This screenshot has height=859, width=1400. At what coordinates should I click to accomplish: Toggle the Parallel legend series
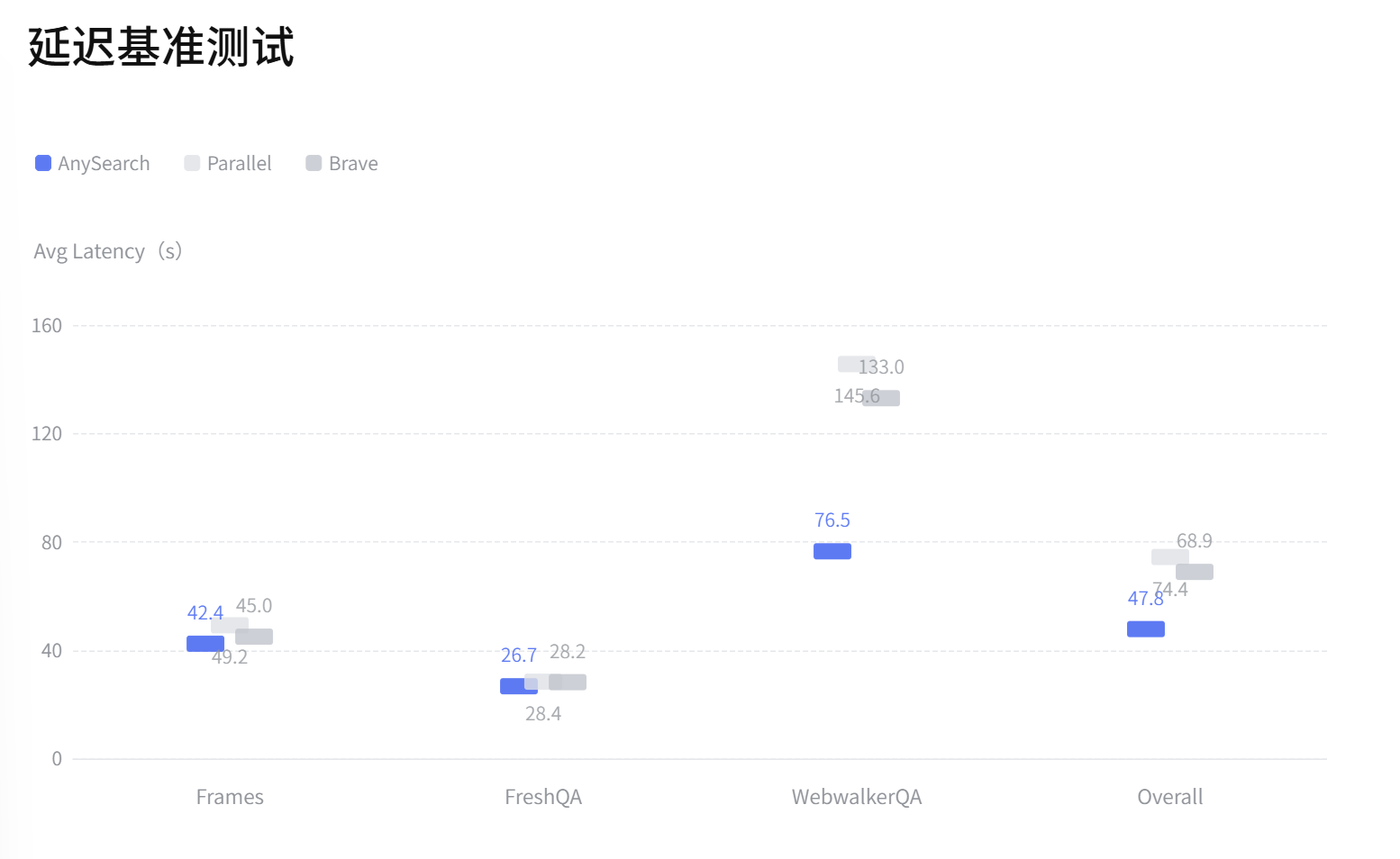point(228,163)
